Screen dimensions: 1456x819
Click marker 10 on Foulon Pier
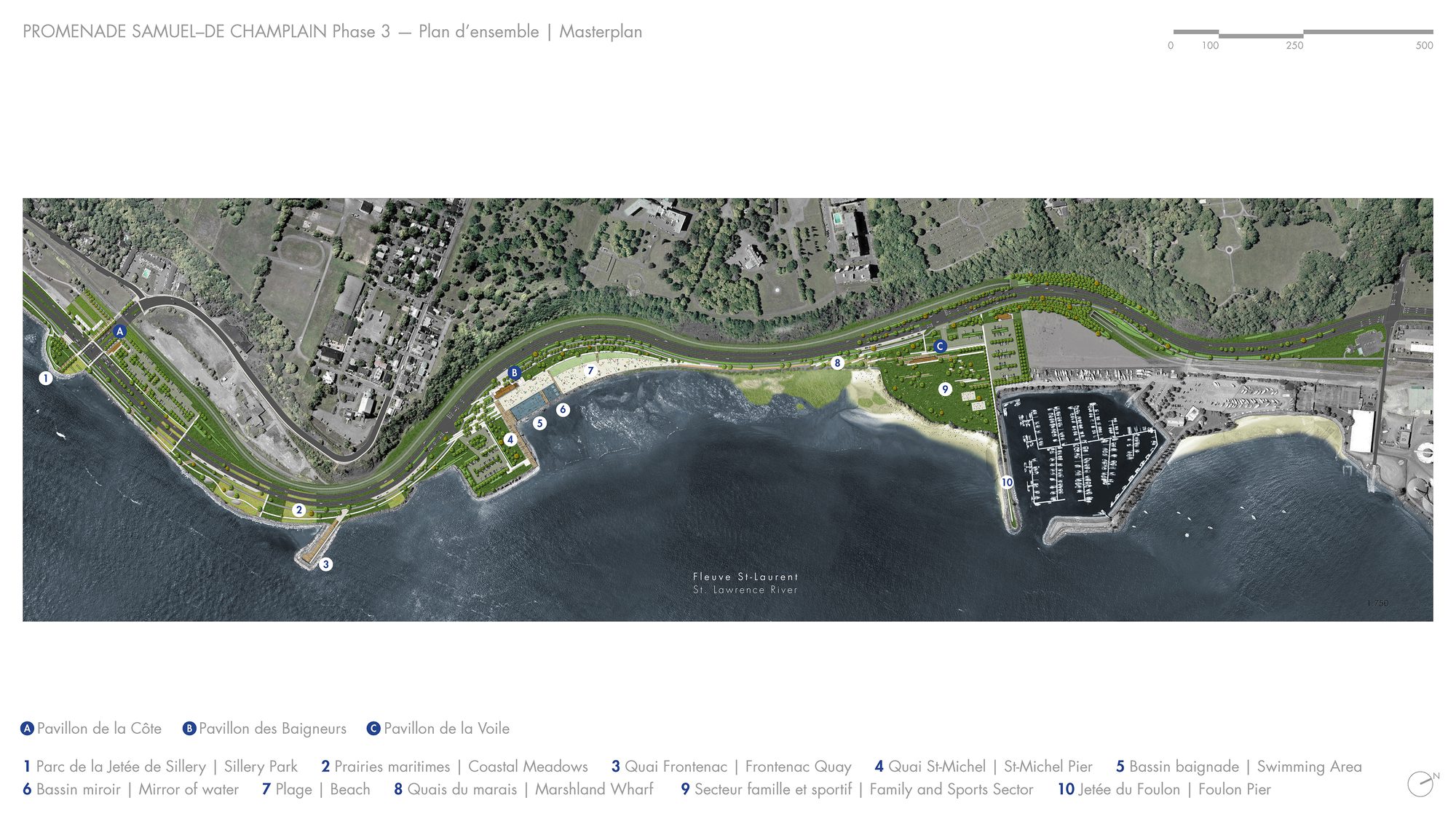[x=1007, y=482]
